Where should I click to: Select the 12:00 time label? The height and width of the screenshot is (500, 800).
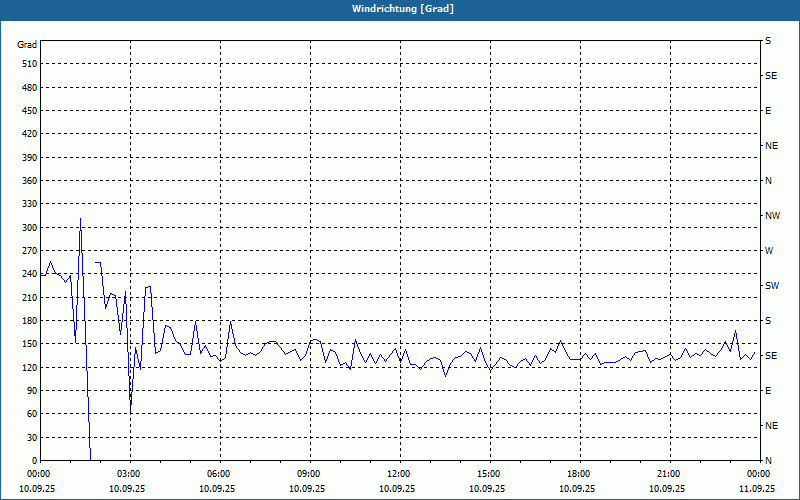click(x=400, y=474)
